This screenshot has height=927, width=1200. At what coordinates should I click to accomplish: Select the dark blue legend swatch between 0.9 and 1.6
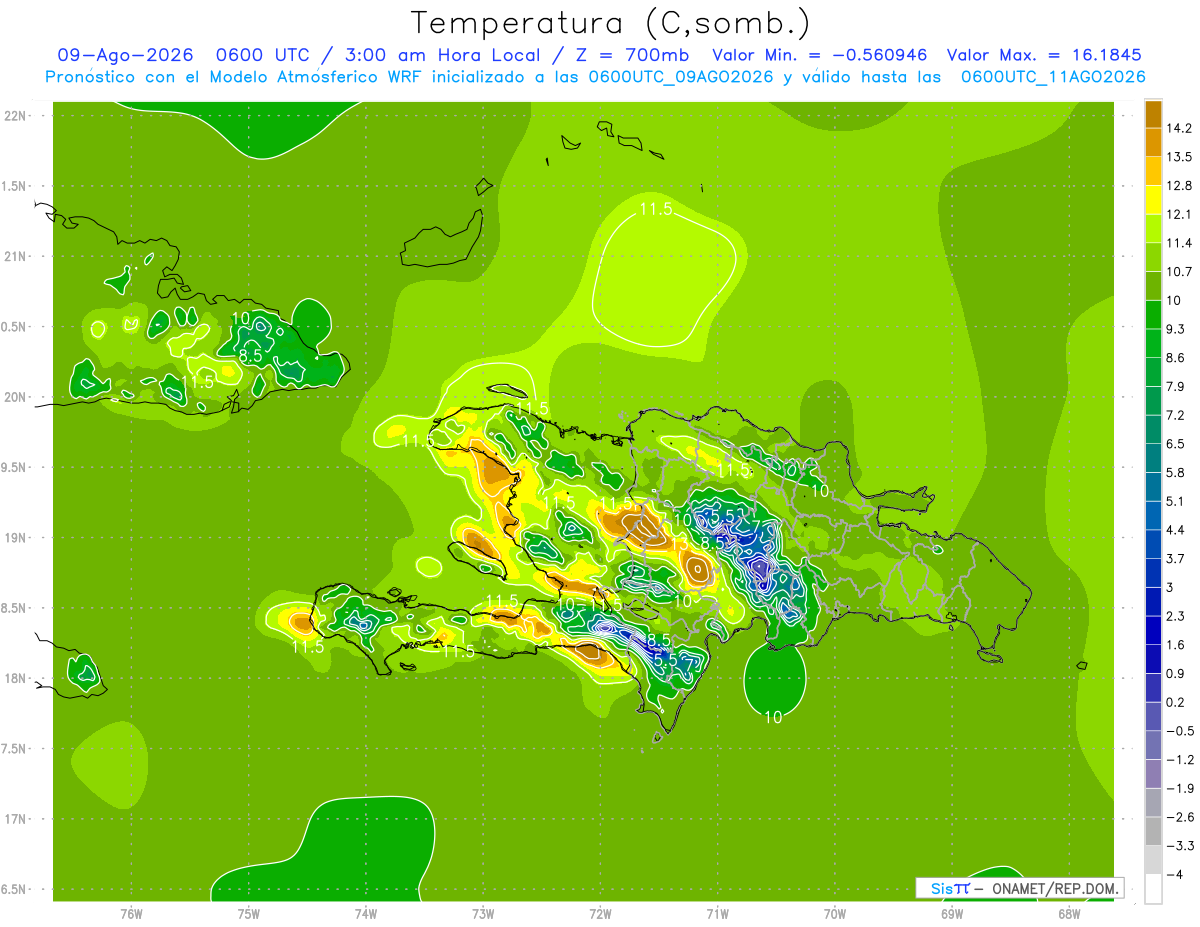point(1153,659)
